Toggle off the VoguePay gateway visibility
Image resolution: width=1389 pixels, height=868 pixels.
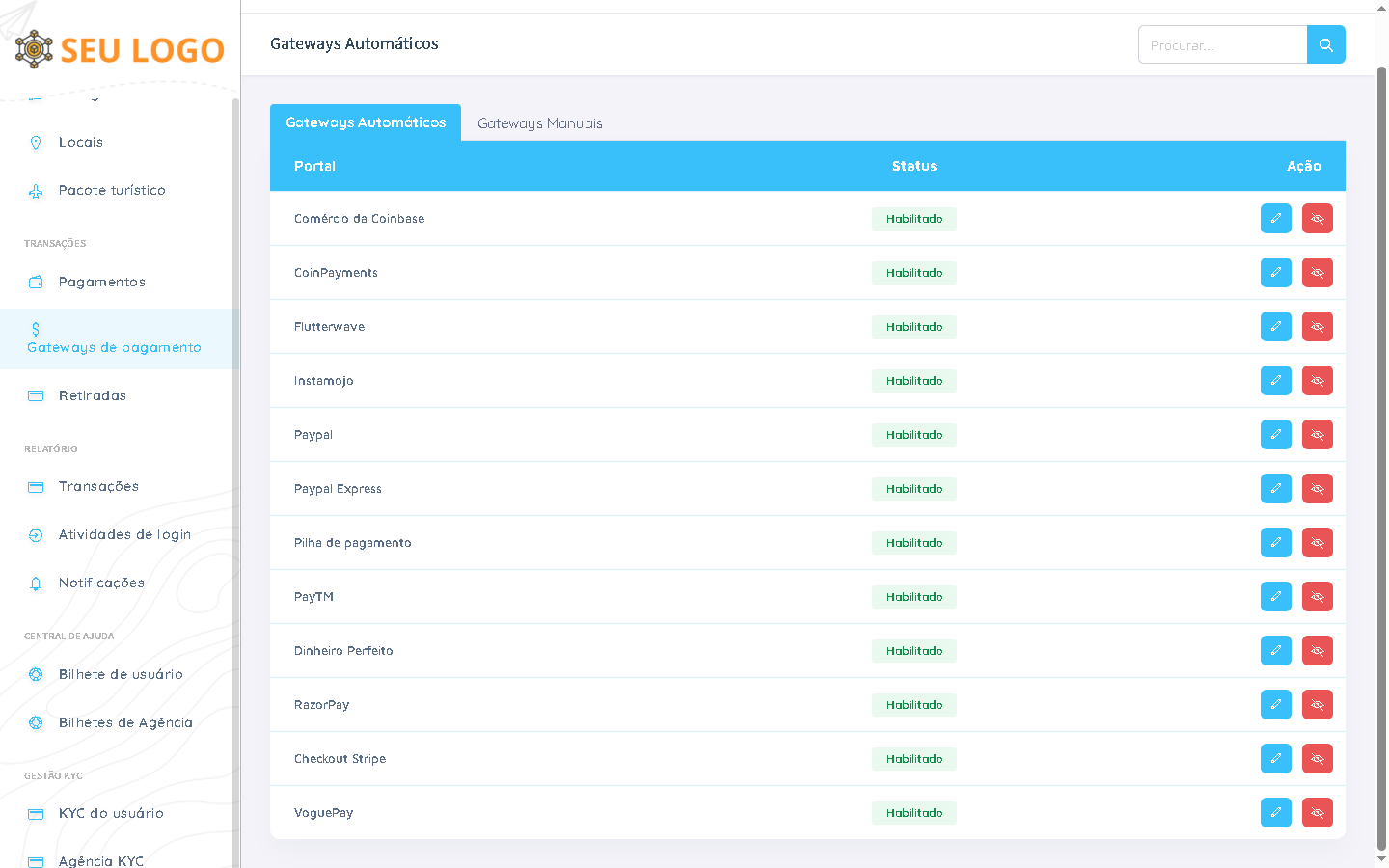1317,813
